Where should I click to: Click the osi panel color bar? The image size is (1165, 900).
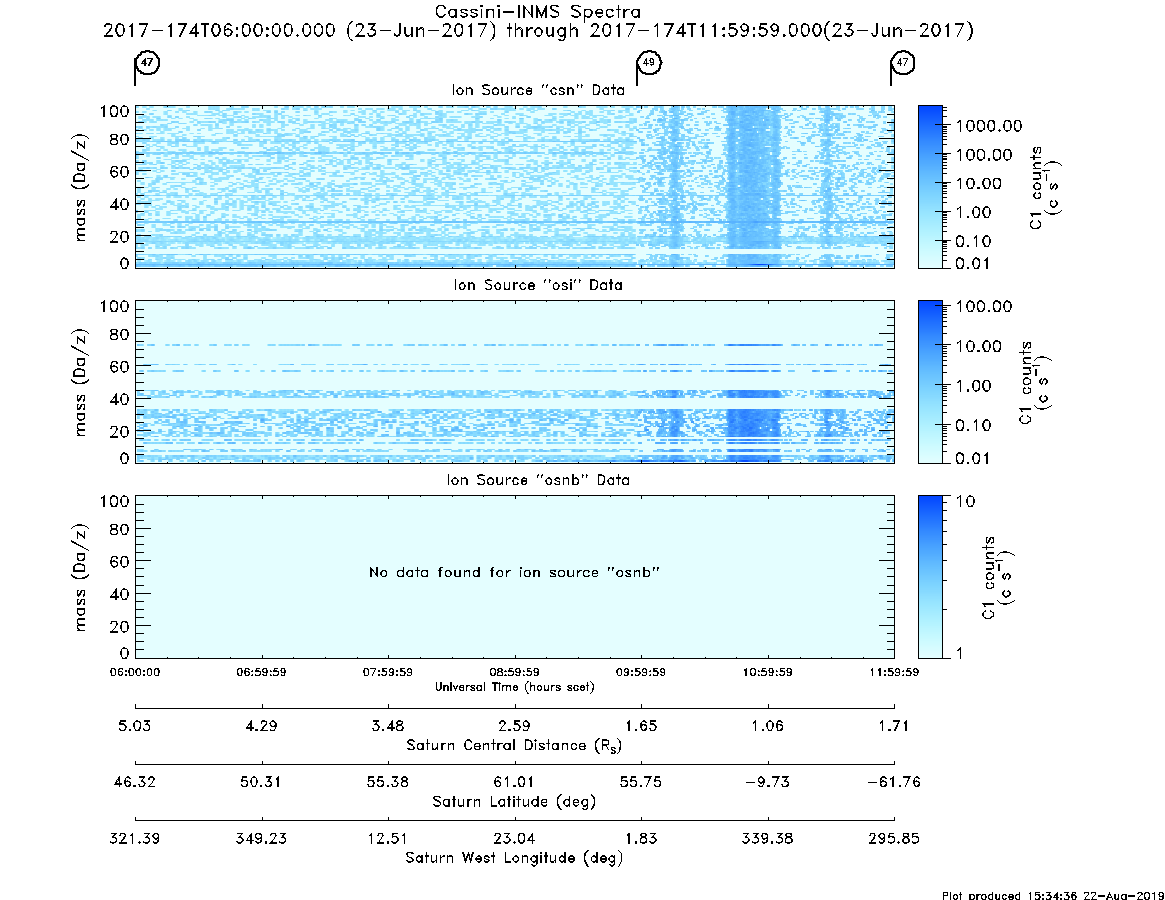point(930,382)
